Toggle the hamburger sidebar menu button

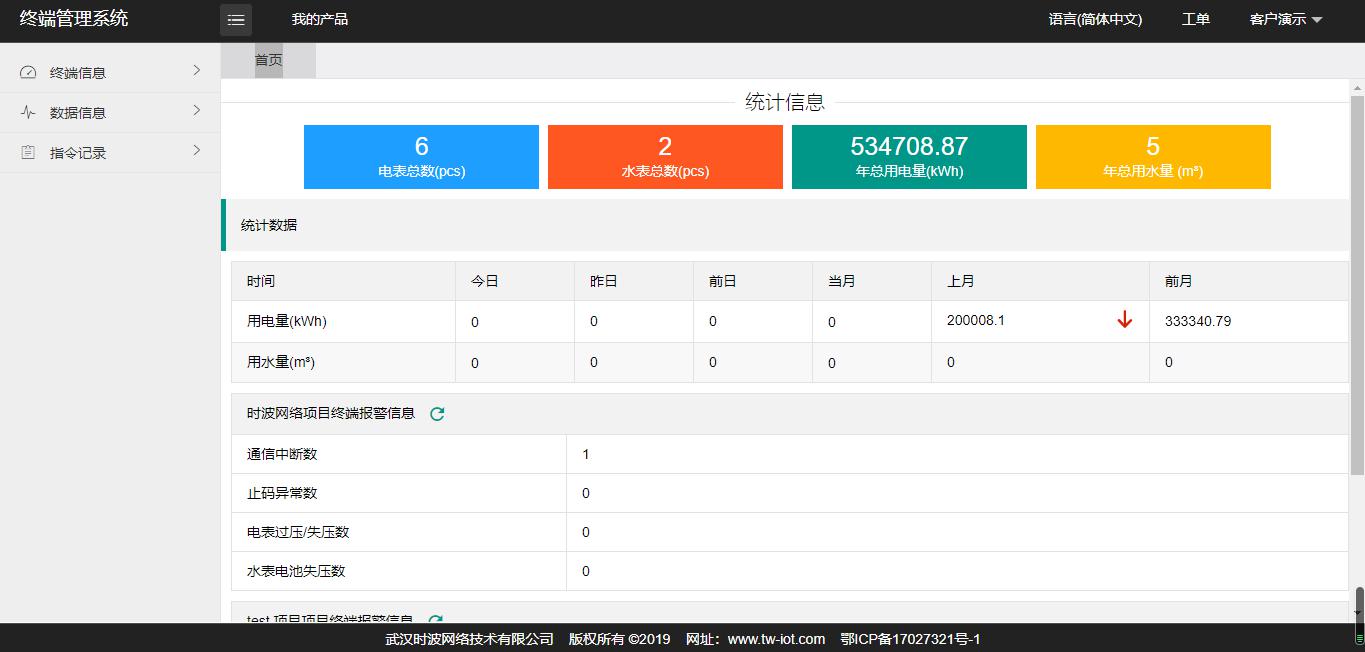click(236, 20)
